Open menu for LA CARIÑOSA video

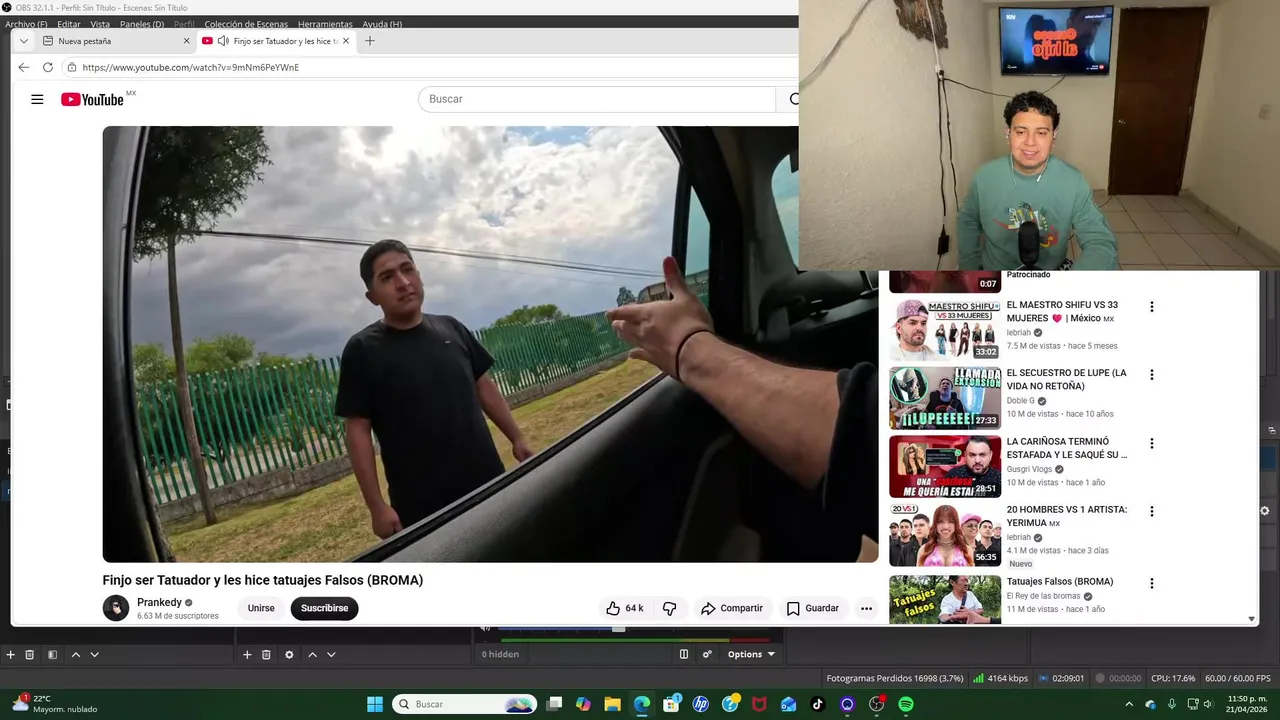pyautogui.click(x=1151, y=443)
